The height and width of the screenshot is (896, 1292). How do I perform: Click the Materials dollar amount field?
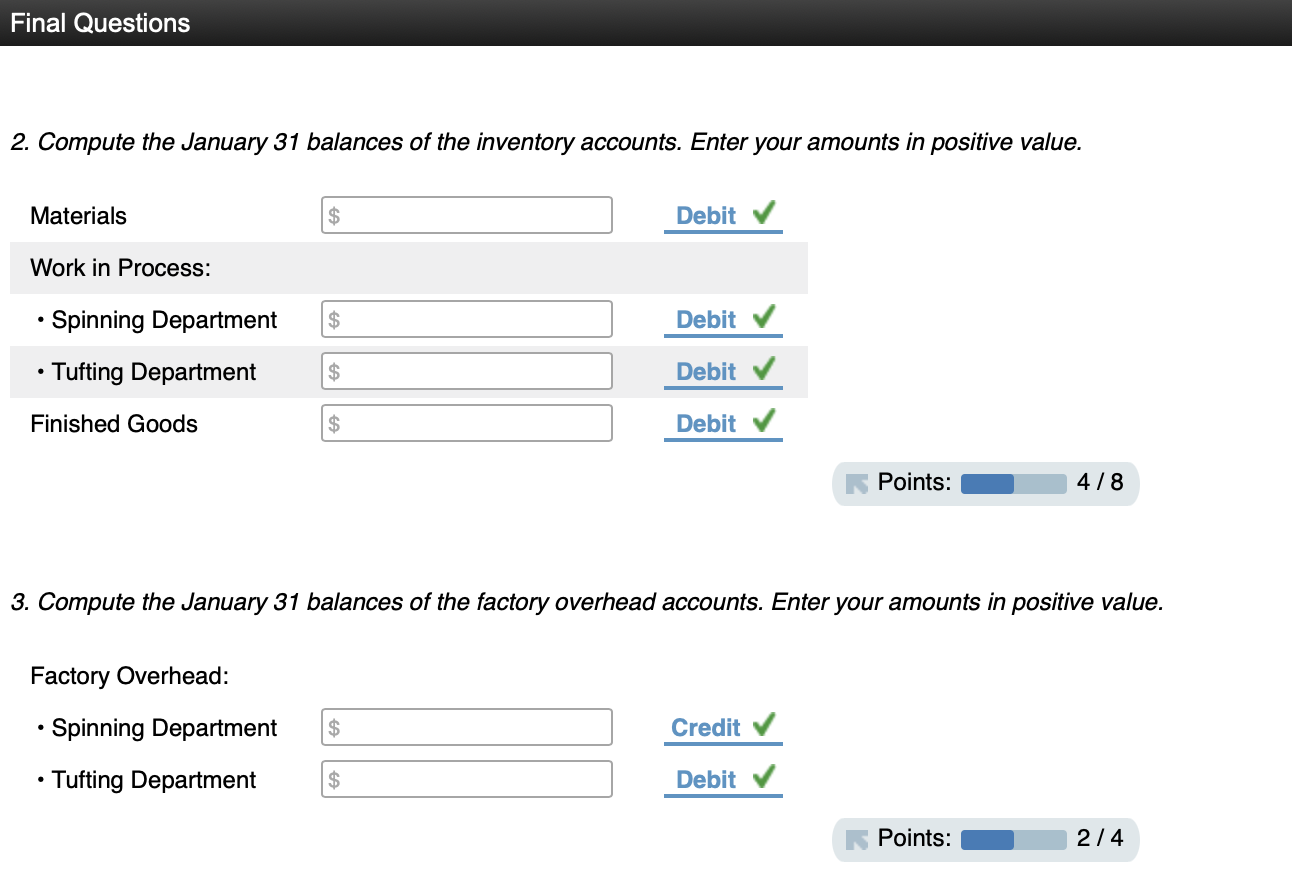tap(466, 214)
